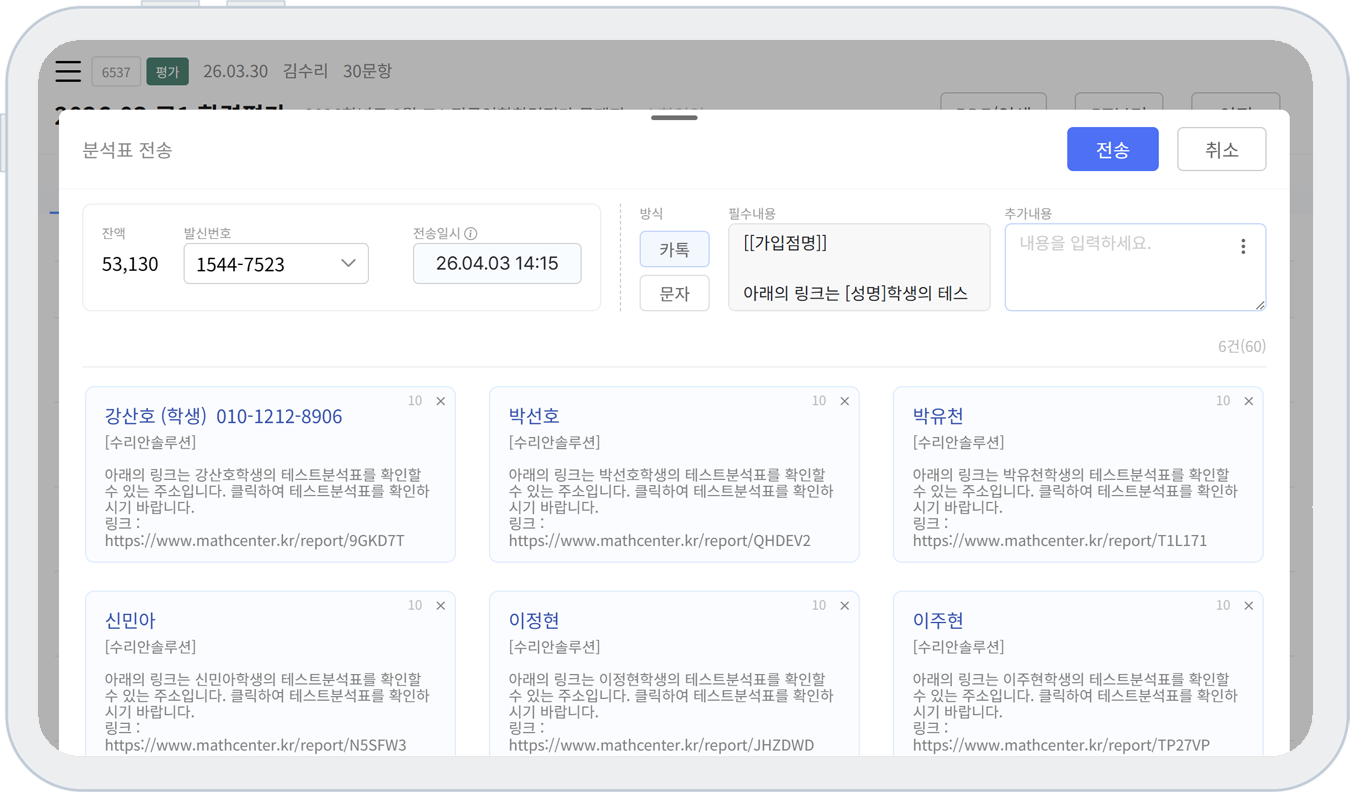1350x792 pixels.
Task: Click the 필수내용 template text box
Action: [x=858, y=268]
